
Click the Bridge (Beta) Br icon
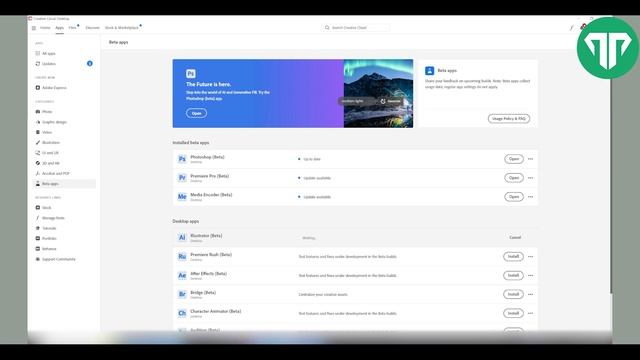182,294
